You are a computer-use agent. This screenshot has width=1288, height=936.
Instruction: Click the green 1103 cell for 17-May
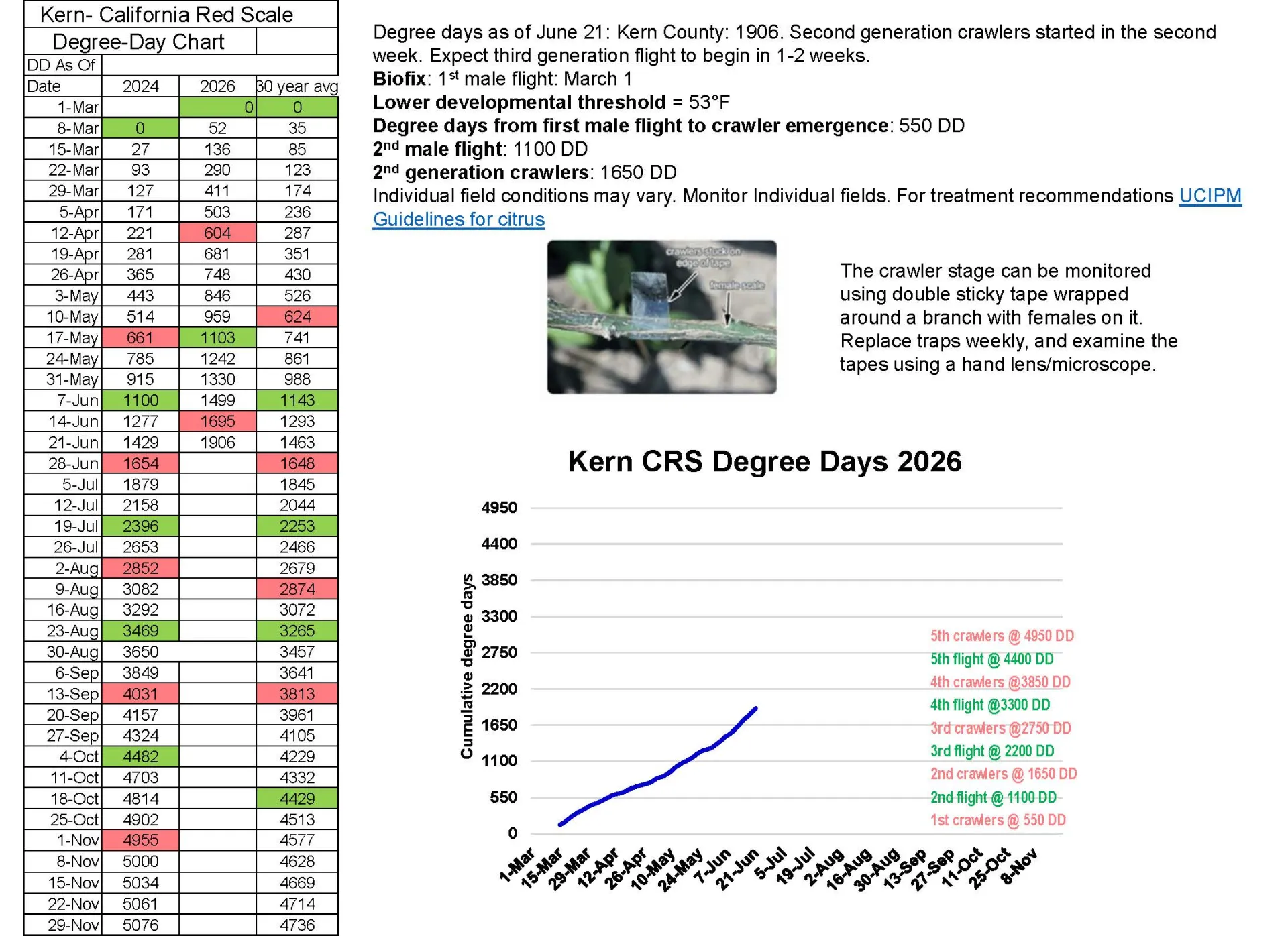[217, 337]
